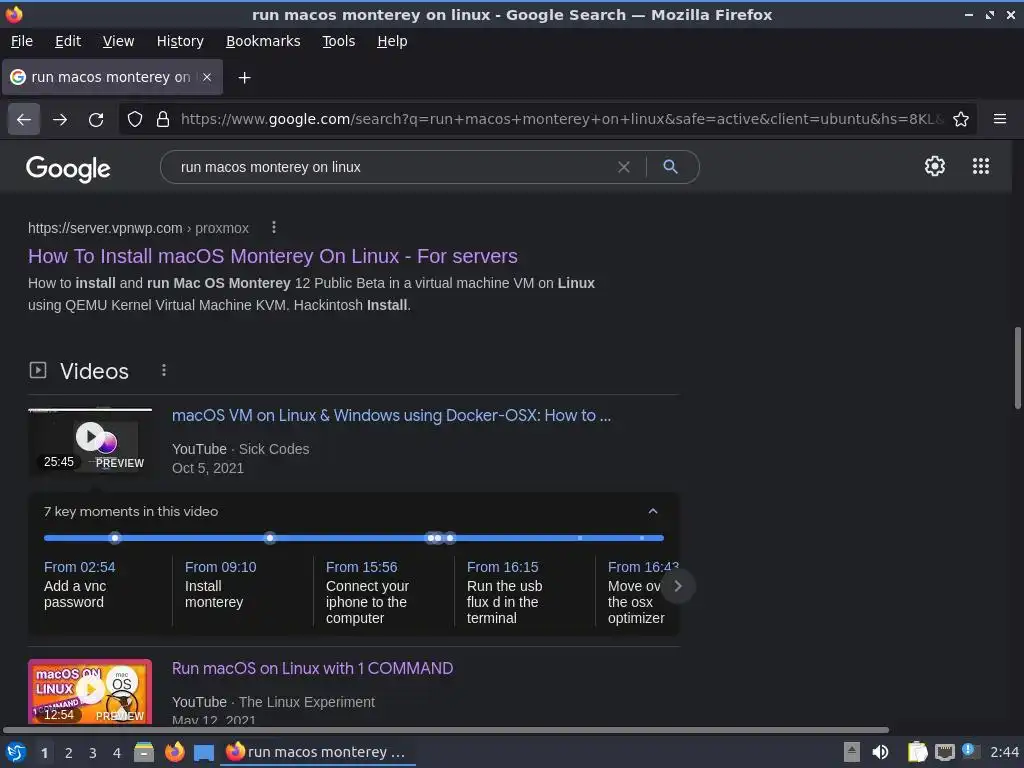The height and width of the screenshot is (768, 1024).
Task: Close the 'run macos monterey on' tab
Action: click(207, 77)
